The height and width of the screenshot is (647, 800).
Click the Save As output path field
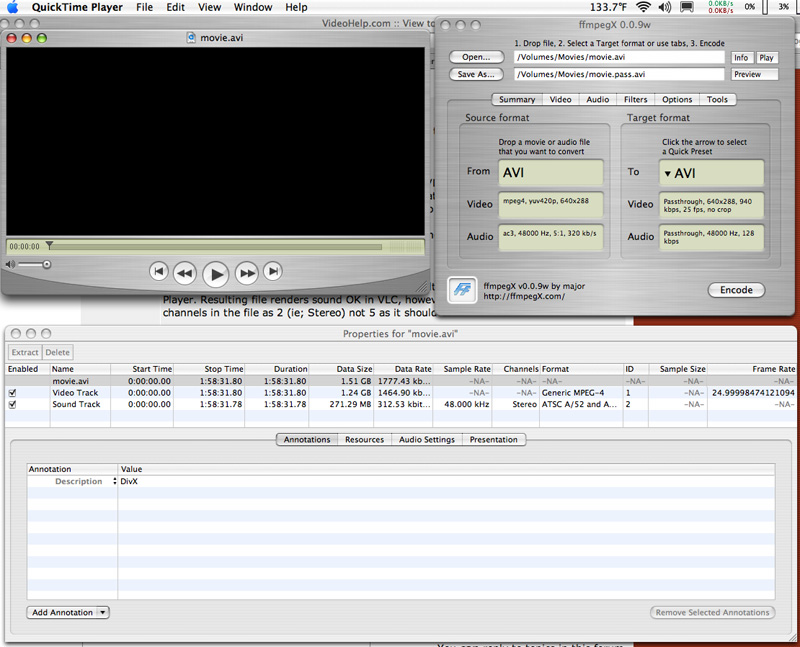click(x=619, y=74)
